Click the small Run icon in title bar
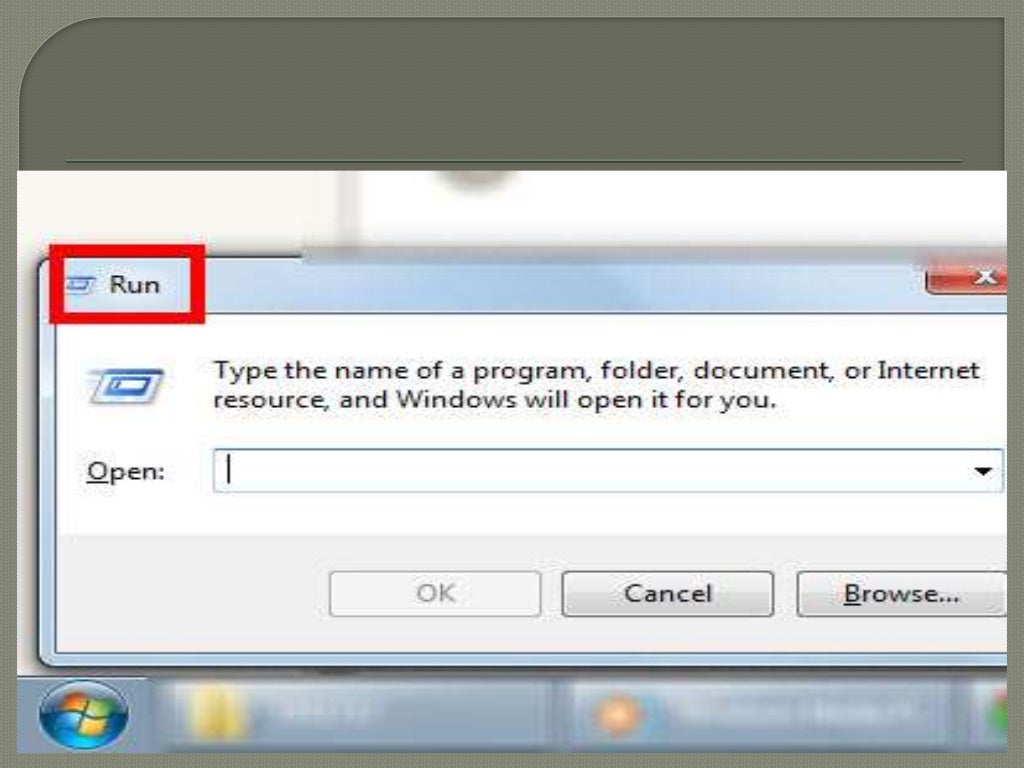The height and width of the screenshot is (768, 1024). [81, 285]
